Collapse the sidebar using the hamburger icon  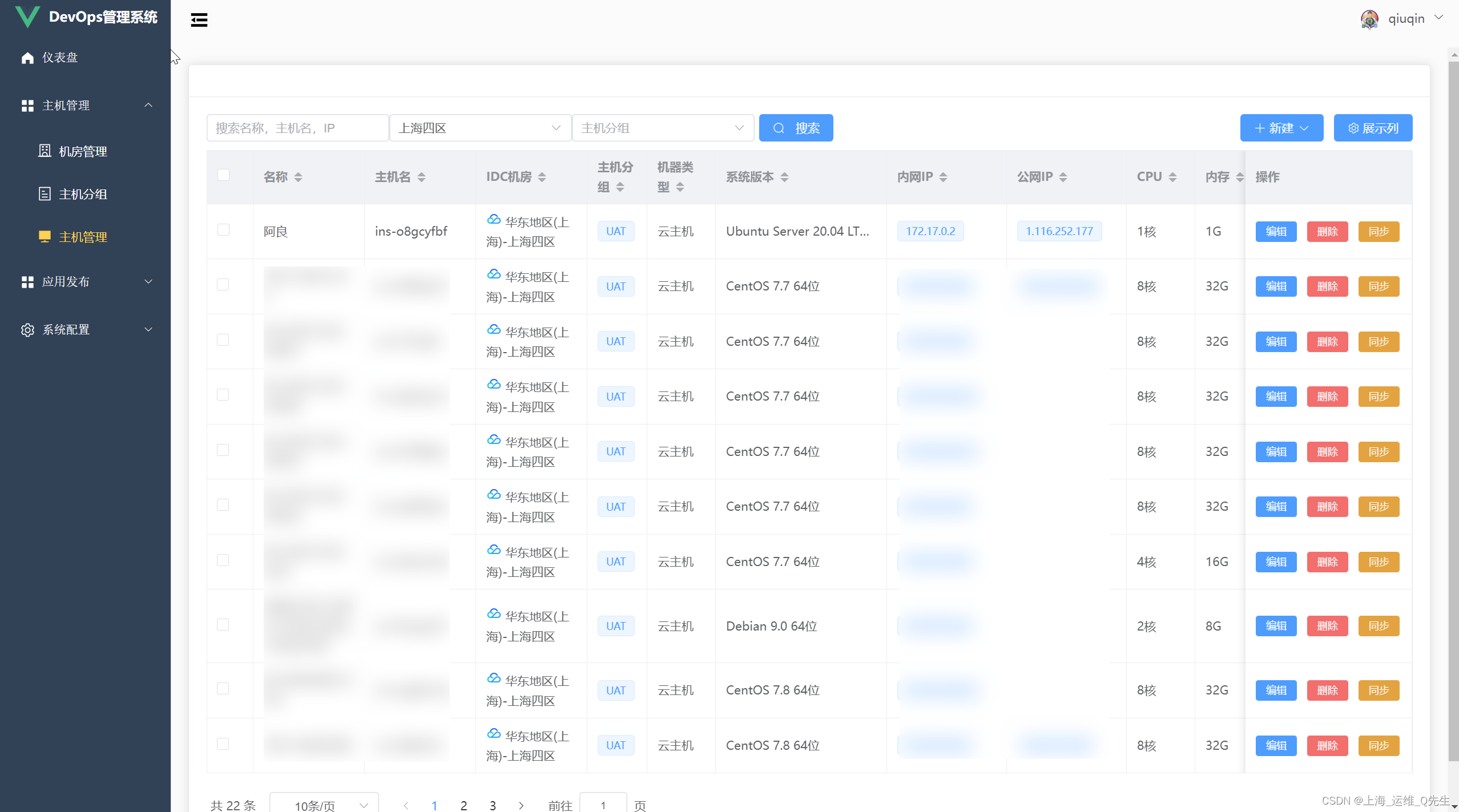point(199,19)
